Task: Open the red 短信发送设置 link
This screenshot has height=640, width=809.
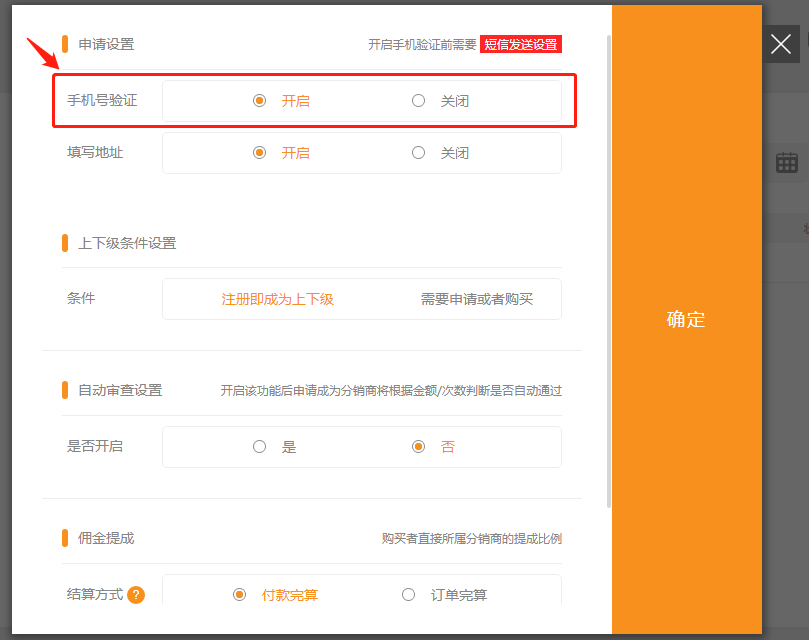Action: pyautogui.click(x=520, y=44)
